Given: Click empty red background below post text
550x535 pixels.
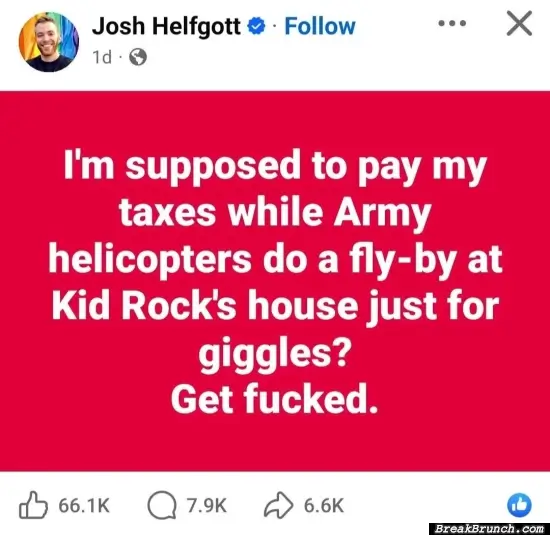Looking at the screenshot, I should click(275, 444).
